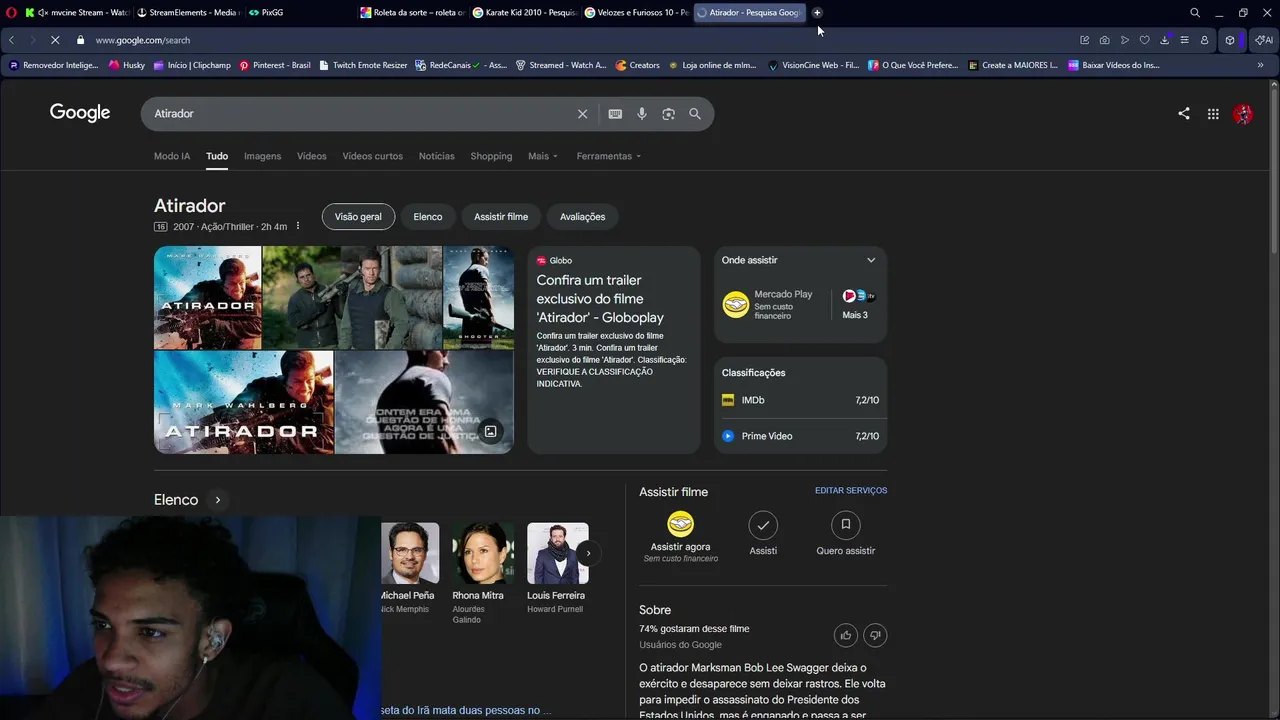Open the Mais search filters dropdown
1280x720 pixels.
pos(543,156)
